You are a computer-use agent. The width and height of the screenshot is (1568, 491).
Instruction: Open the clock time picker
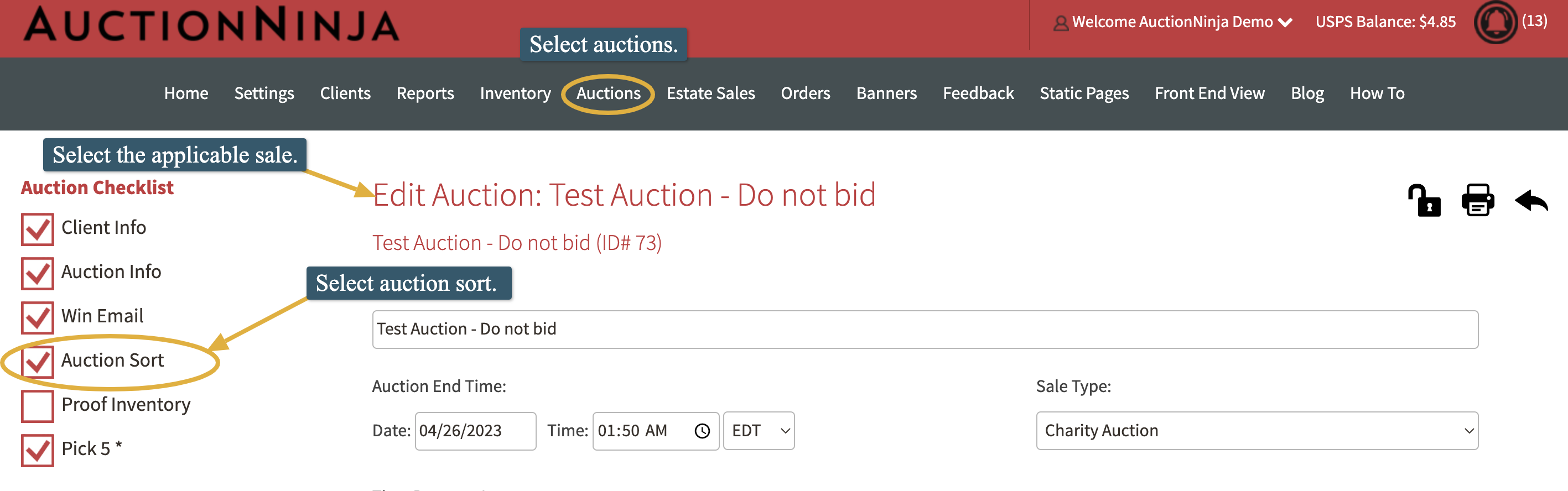703,431
